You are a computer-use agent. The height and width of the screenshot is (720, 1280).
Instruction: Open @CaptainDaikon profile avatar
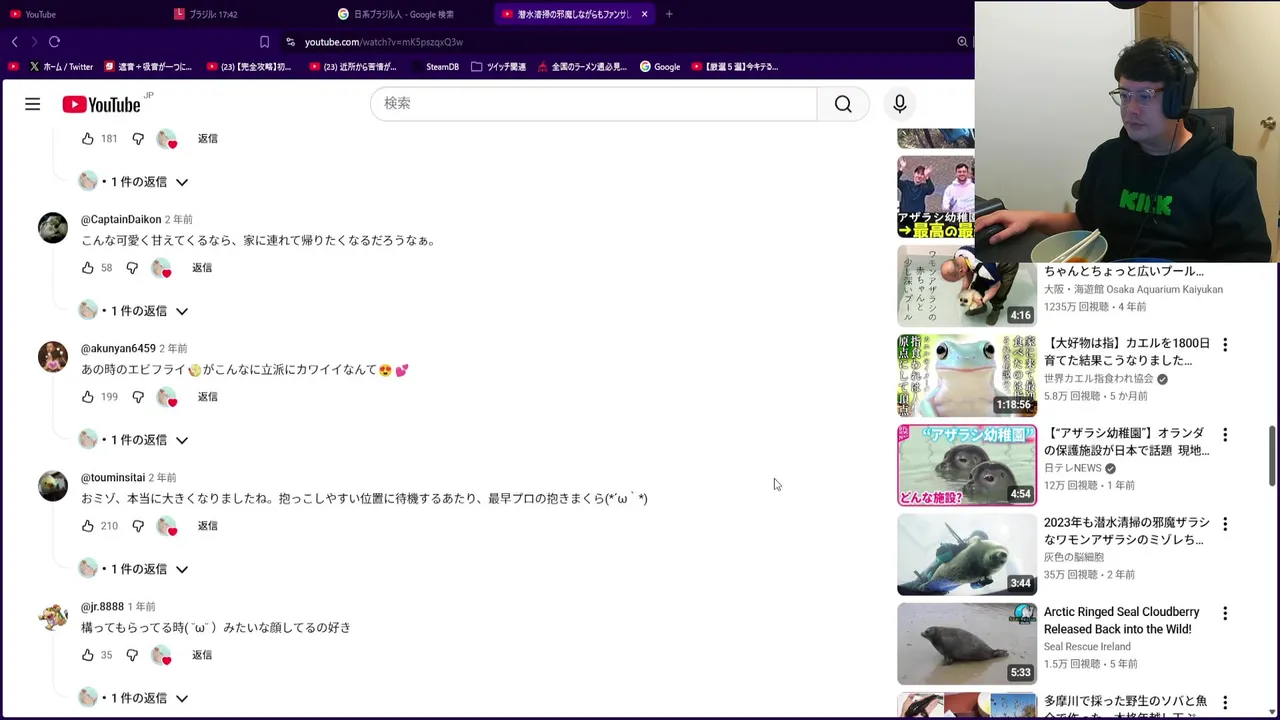pyautogui.click(x=53, y=227)
